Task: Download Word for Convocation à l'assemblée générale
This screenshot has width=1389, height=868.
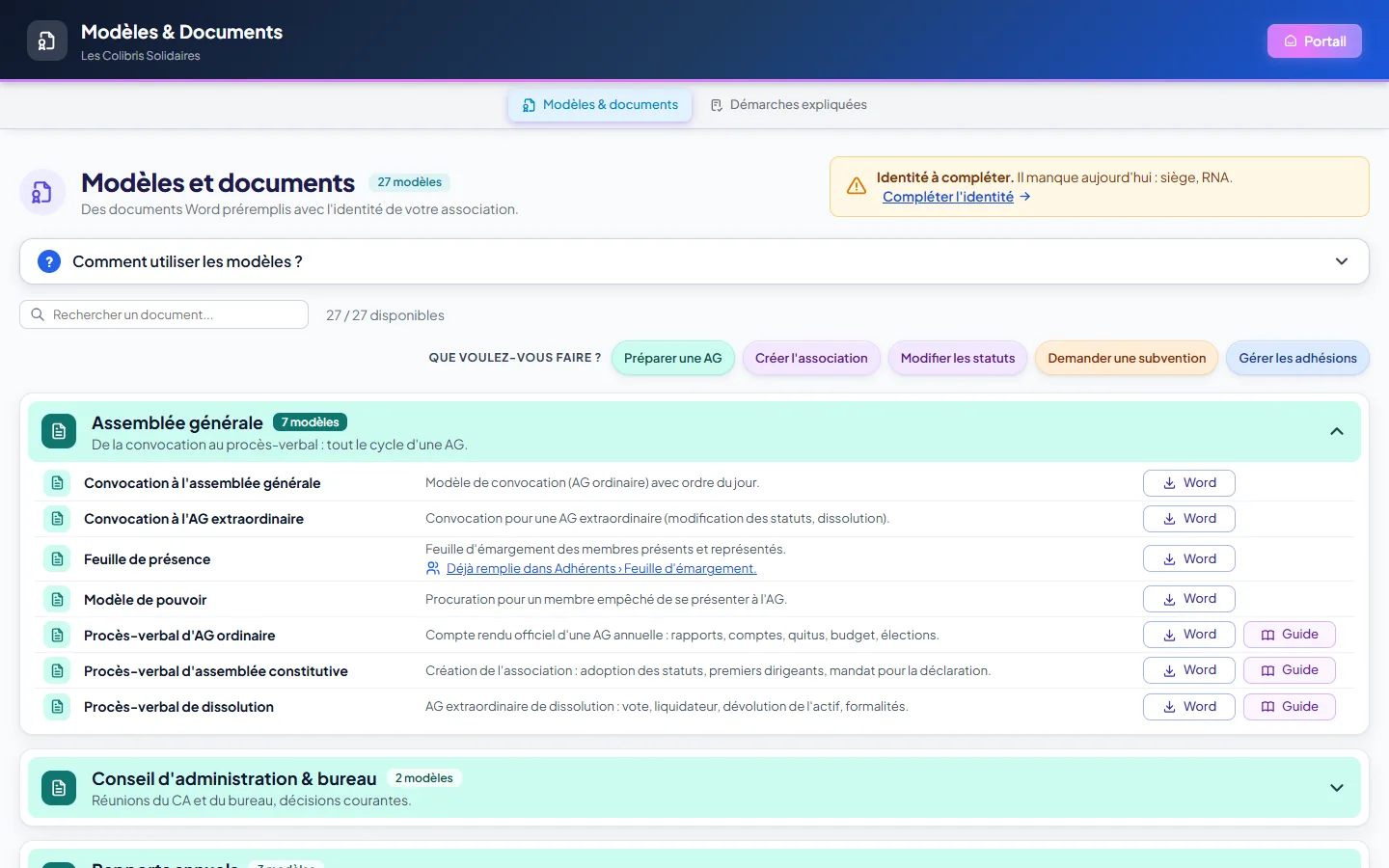Action: pyautogui.click(x=1189, y=483)
